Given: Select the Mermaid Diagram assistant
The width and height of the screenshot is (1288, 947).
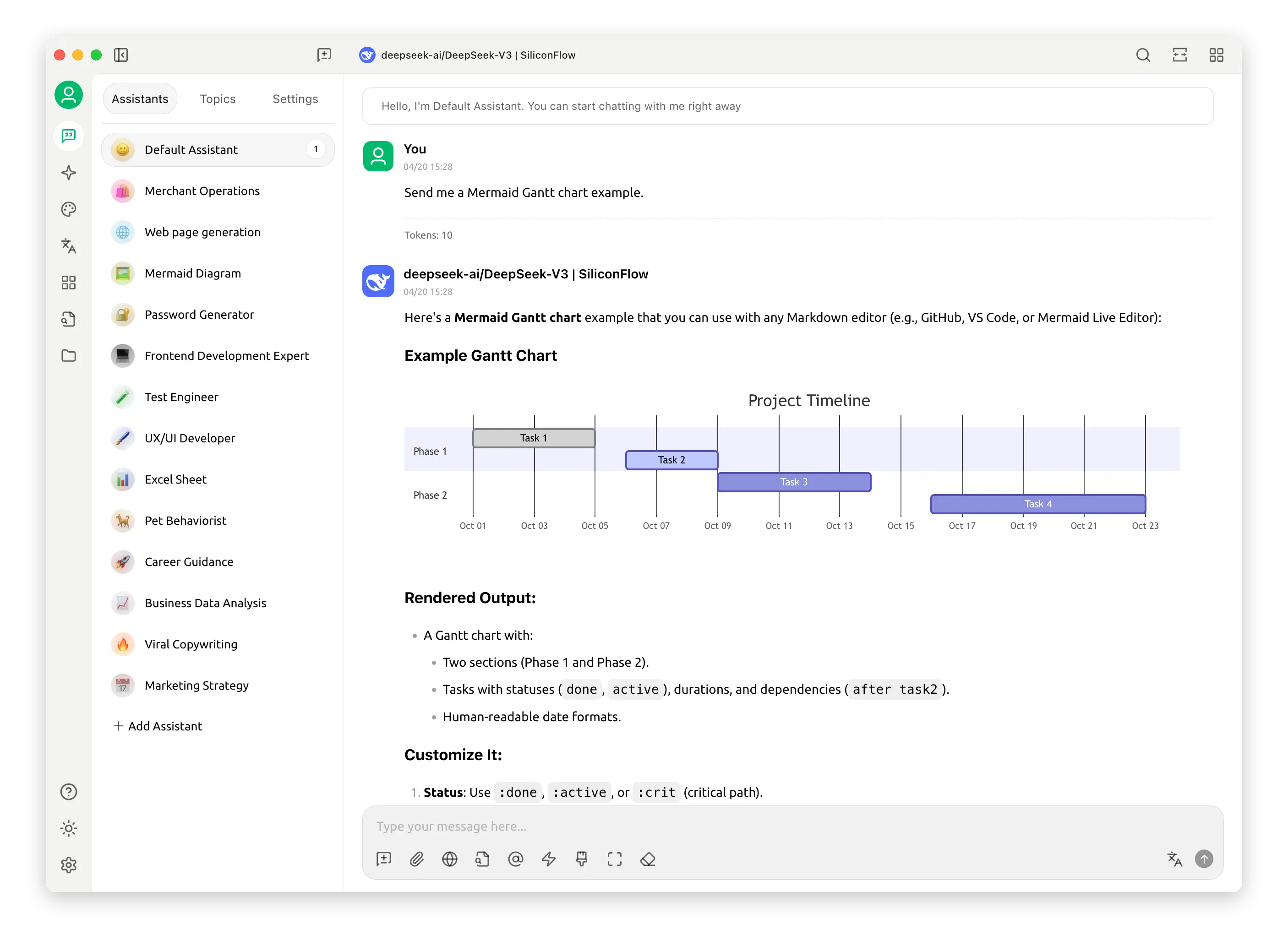Looking at the screenshot, I should [192, 273].
